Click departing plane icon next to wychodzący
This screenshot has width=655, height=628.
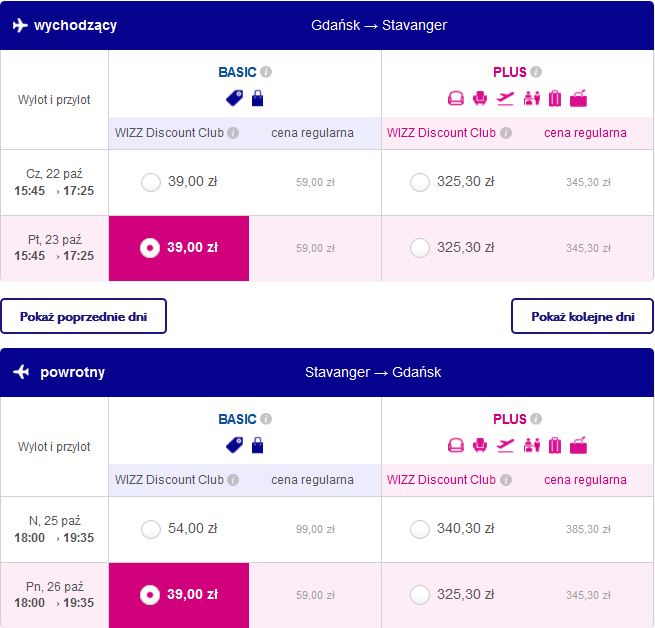tap(20, 25)
